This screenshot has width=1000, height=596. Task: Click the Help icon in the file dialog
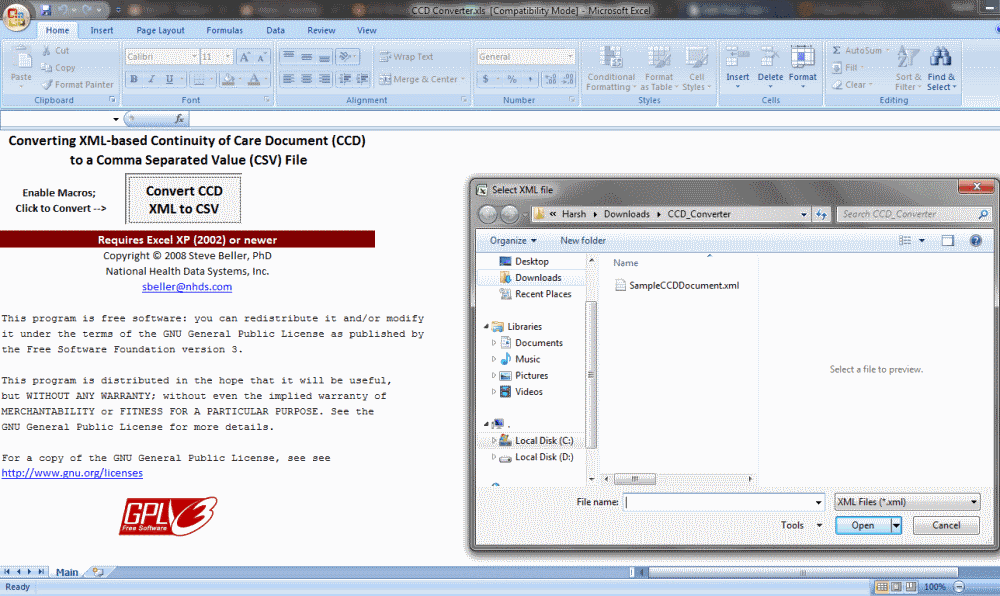click(976, 240)
